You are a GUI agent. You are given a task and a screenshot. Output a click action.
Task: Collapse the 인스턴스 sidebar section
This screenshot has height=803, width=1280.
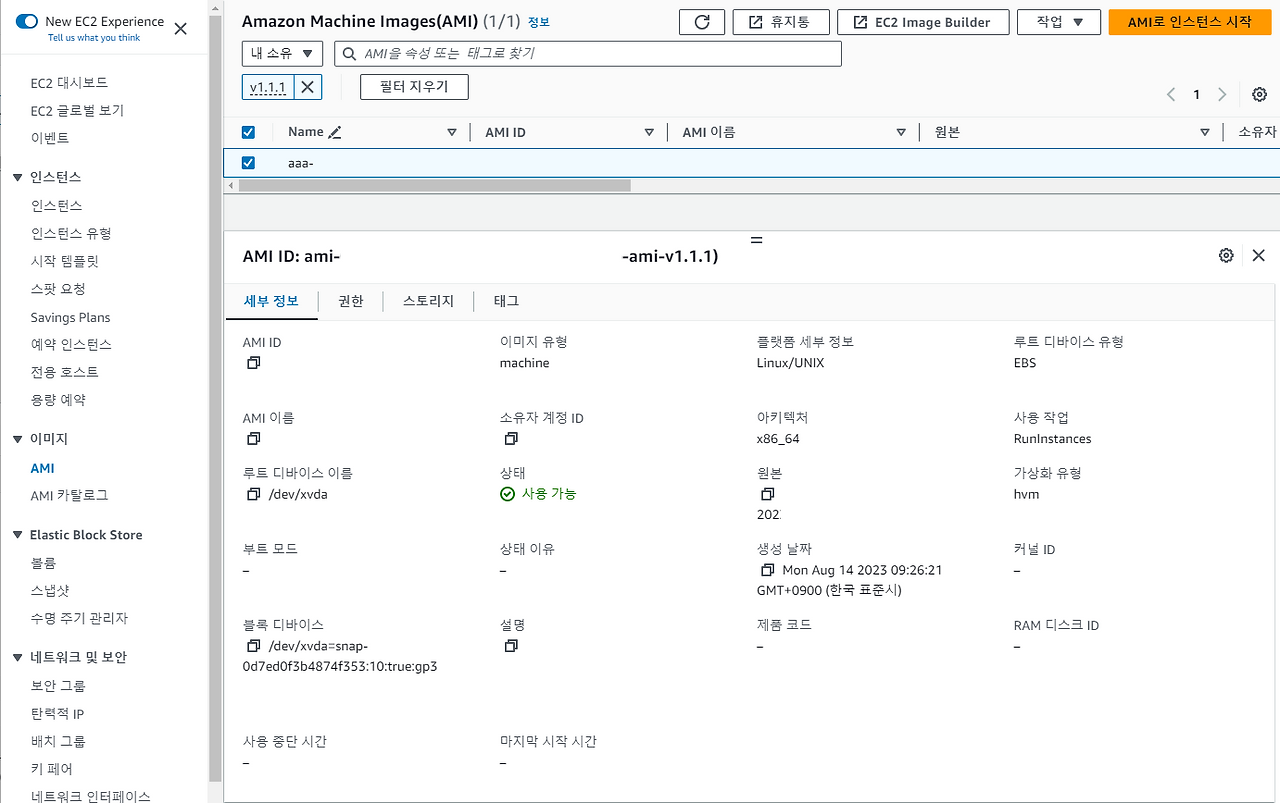[x=17, y=177]
